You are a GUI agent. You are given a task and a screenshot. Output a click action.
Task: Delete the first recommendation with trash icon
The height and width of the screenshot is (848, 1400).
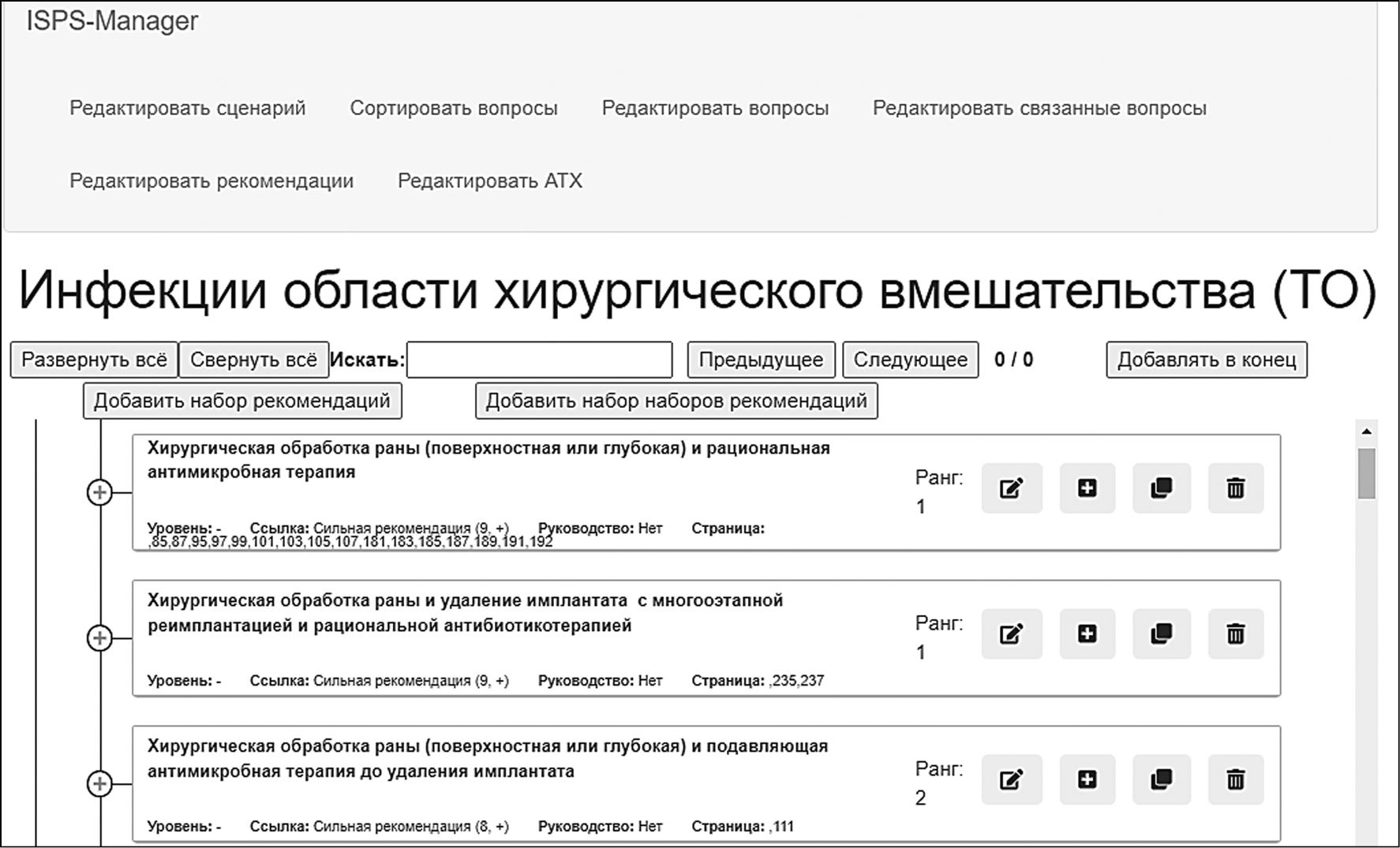click(x=1235, y=488)
